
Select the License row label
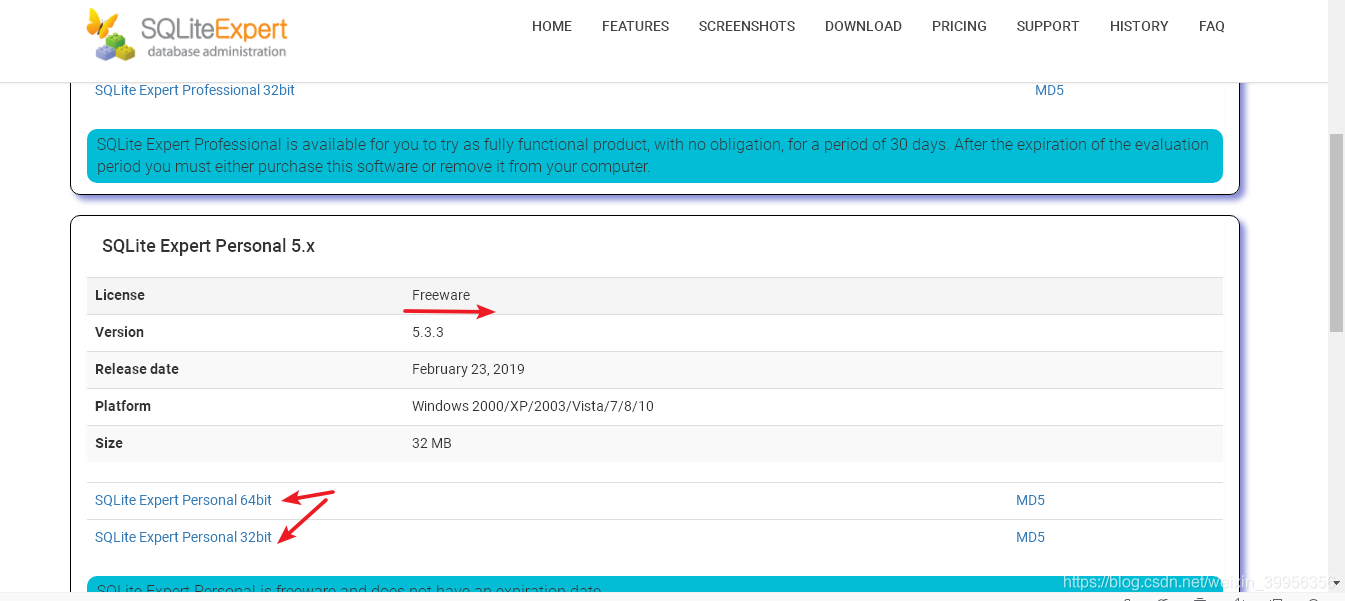tap(120, 295)
